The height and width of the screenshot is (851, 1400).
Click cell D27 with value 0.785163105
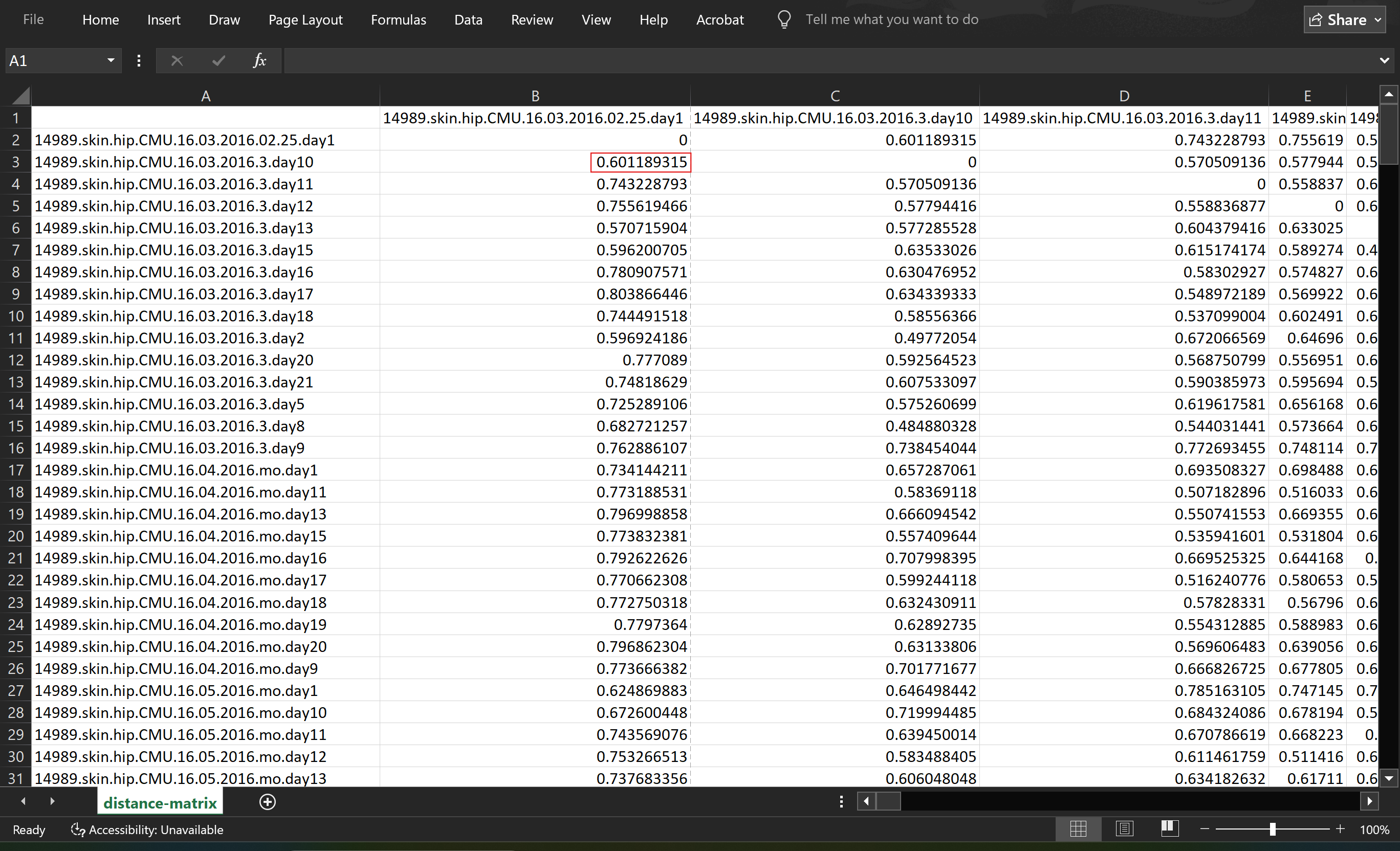1124,691
